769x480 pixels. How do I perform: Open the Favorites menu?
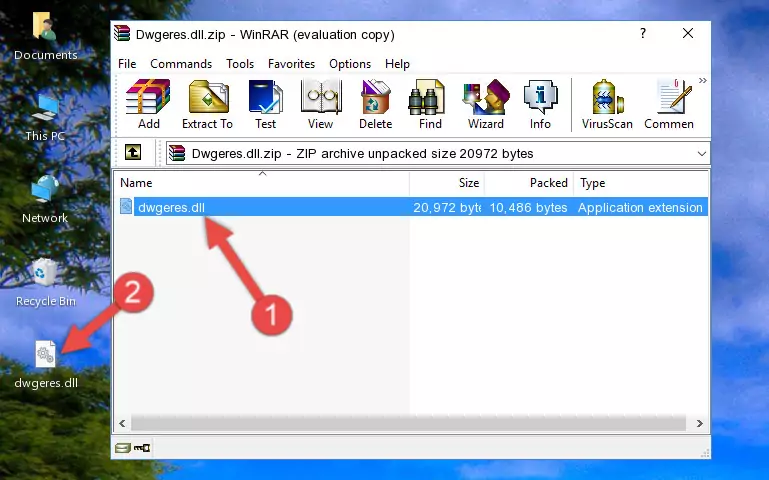point(291,64)
